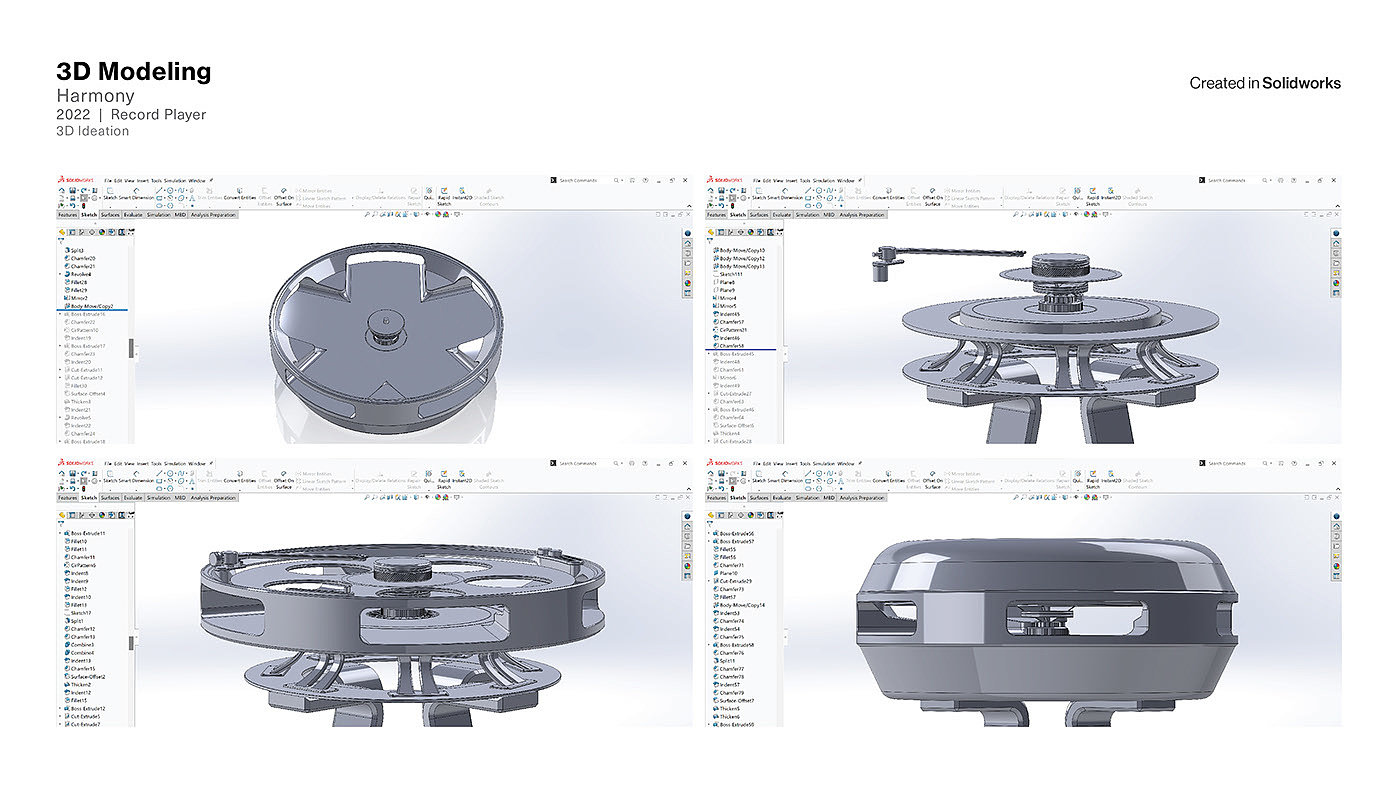
Task: Click the Plane8 feature icon in the tree
Action: click(x=716, y=282)
